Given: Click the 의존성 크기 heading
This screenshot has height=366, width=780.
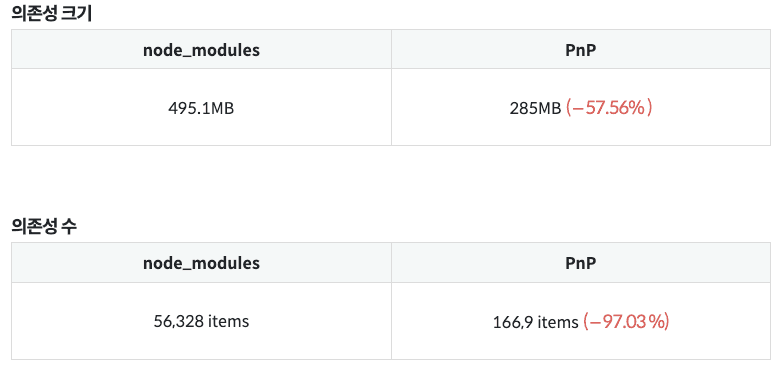Looking at the screenshot, I should coord(51,14).
